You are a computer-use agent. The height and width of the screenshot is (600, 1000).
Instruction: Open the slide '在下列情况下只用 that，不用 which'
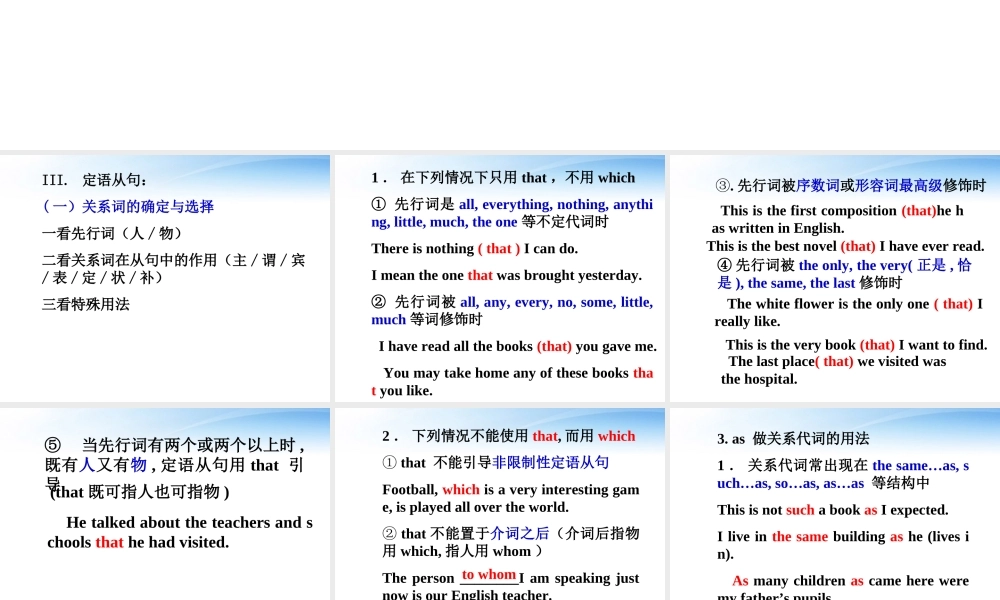(499, 279)
